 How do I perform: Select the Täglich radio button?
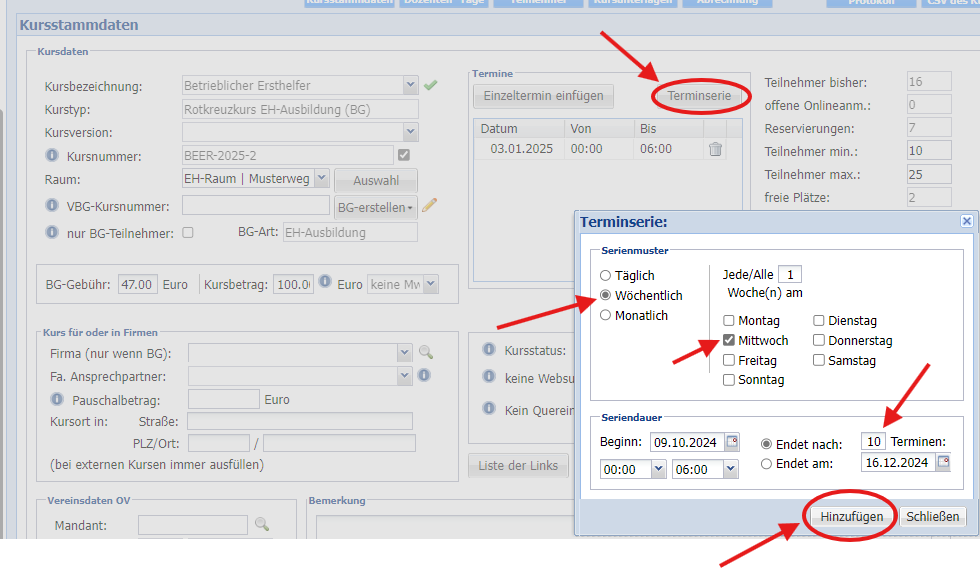(x=605, y=275)
